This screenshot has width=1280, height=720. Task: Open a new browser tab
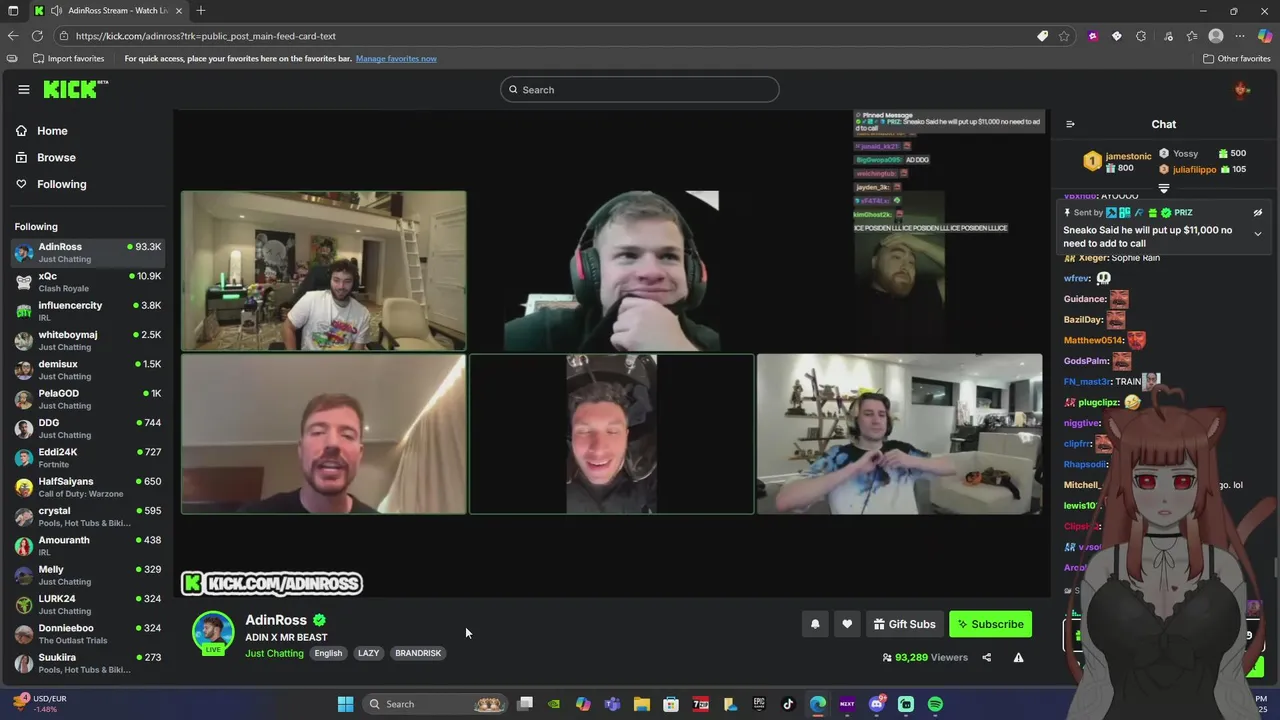[200, 11]
